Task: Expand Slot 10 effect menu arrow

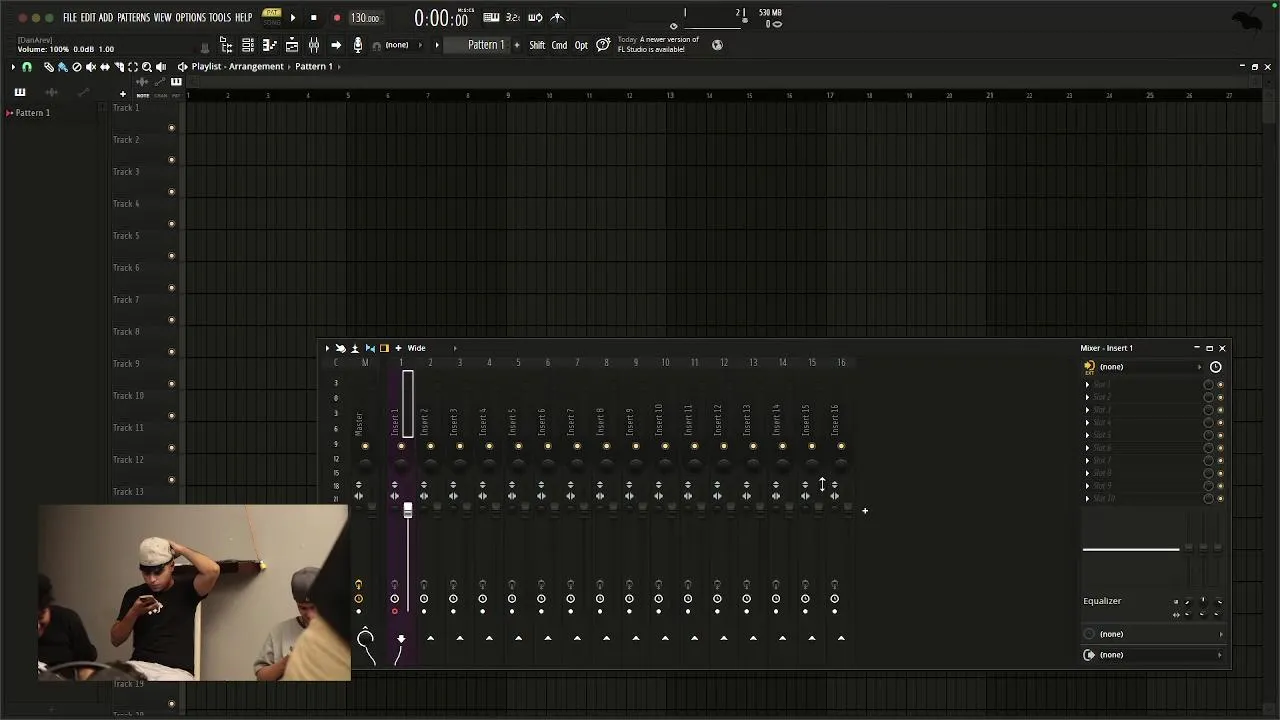Action: [x=1087, y=498]
